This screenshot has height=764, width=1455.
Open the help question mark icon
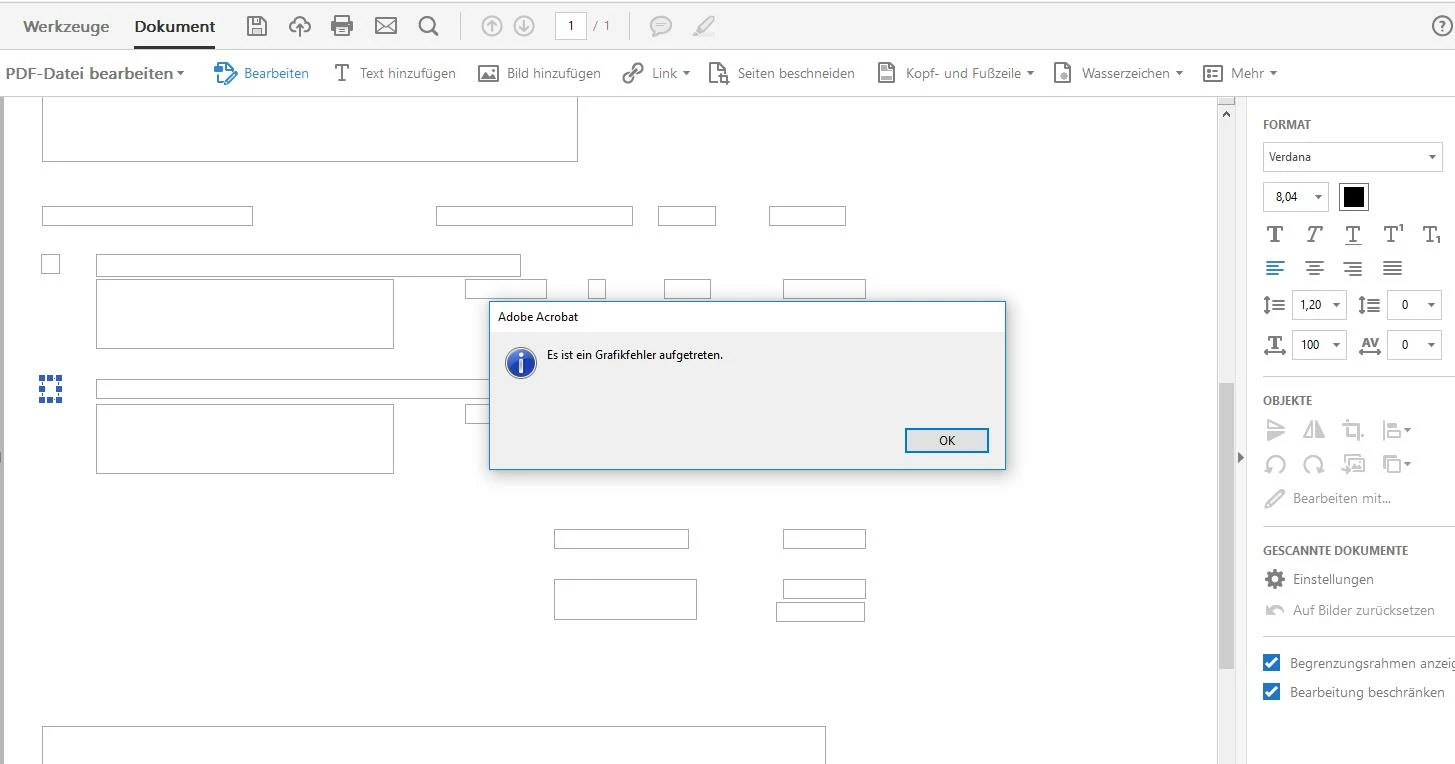tap(1442, 26)
